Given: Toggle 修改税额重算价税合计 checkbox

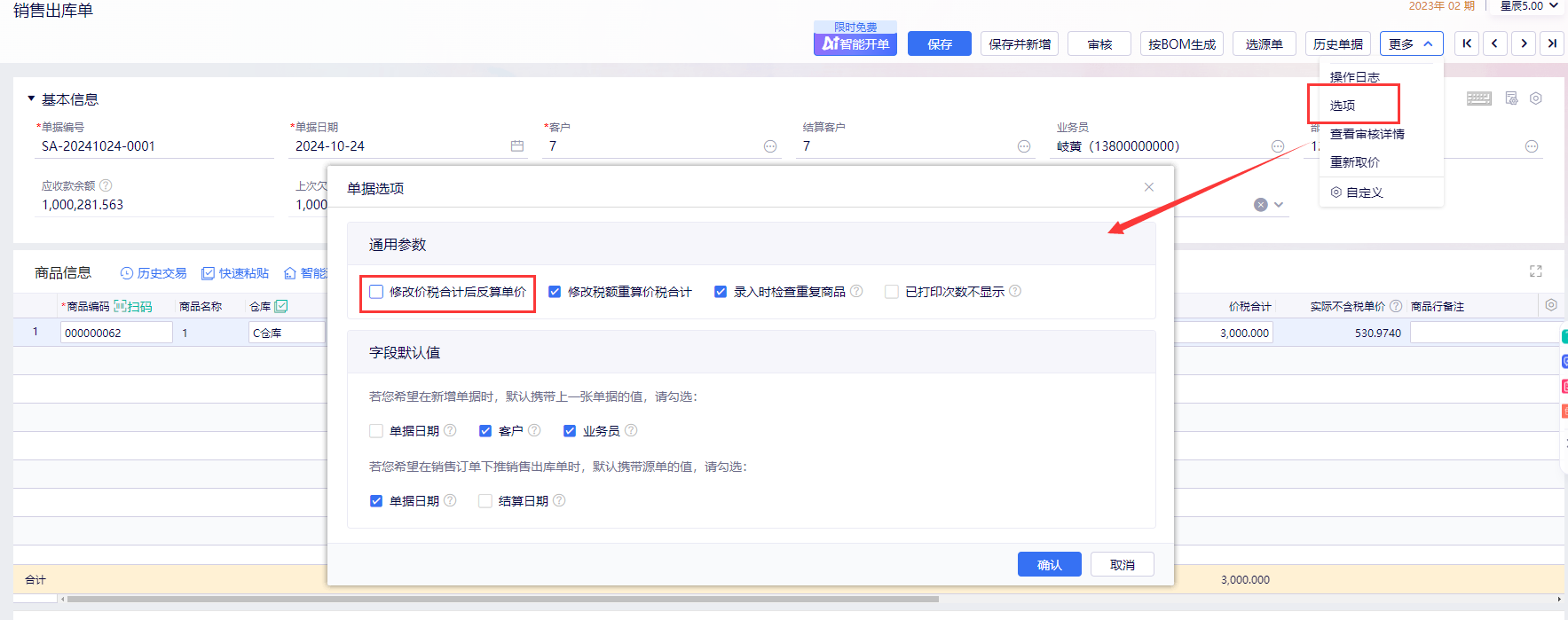Looking at the screenshot, I should (555, 292).
